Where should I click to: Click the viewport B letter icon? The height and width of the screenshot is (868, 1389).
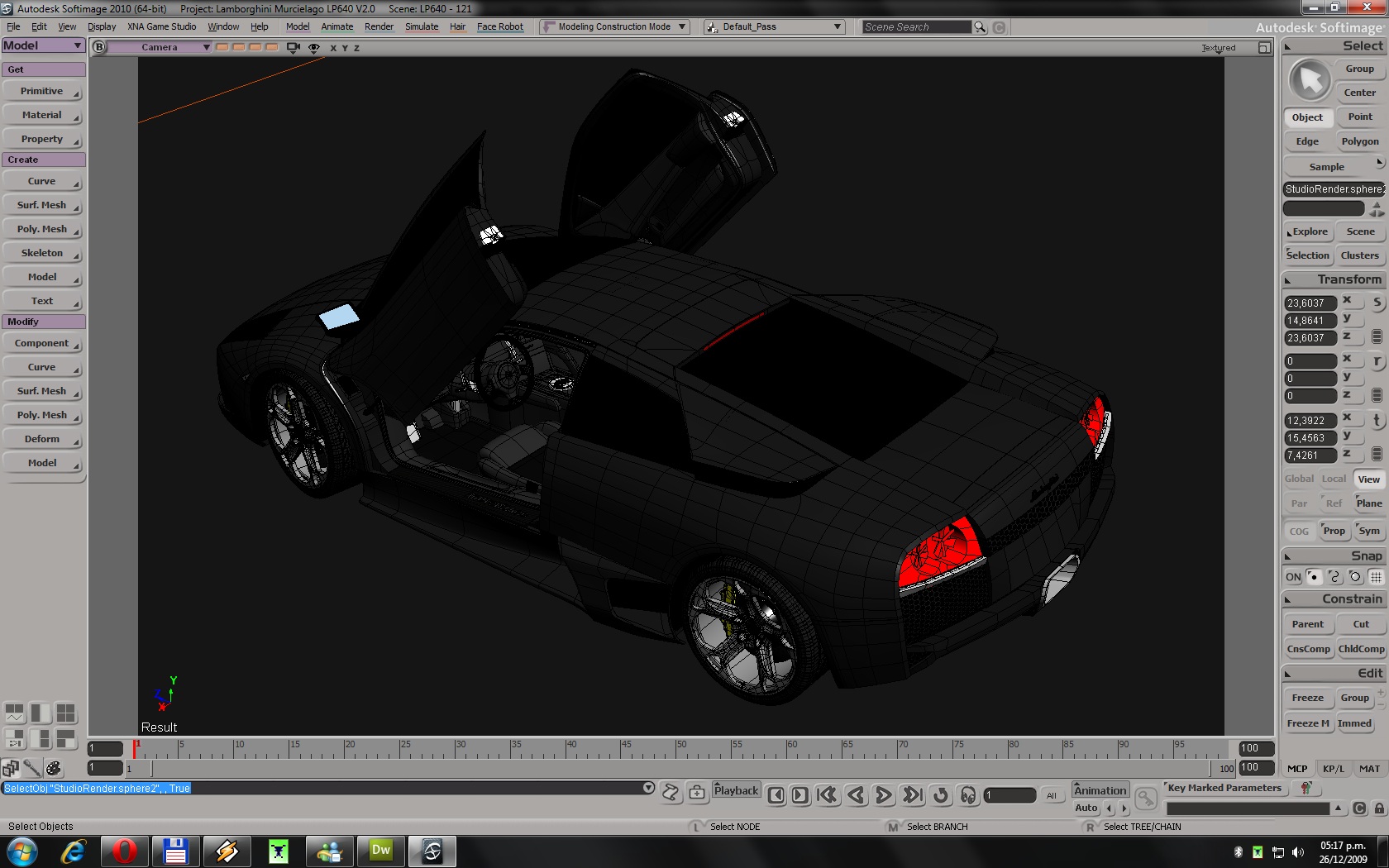point(99,47)
